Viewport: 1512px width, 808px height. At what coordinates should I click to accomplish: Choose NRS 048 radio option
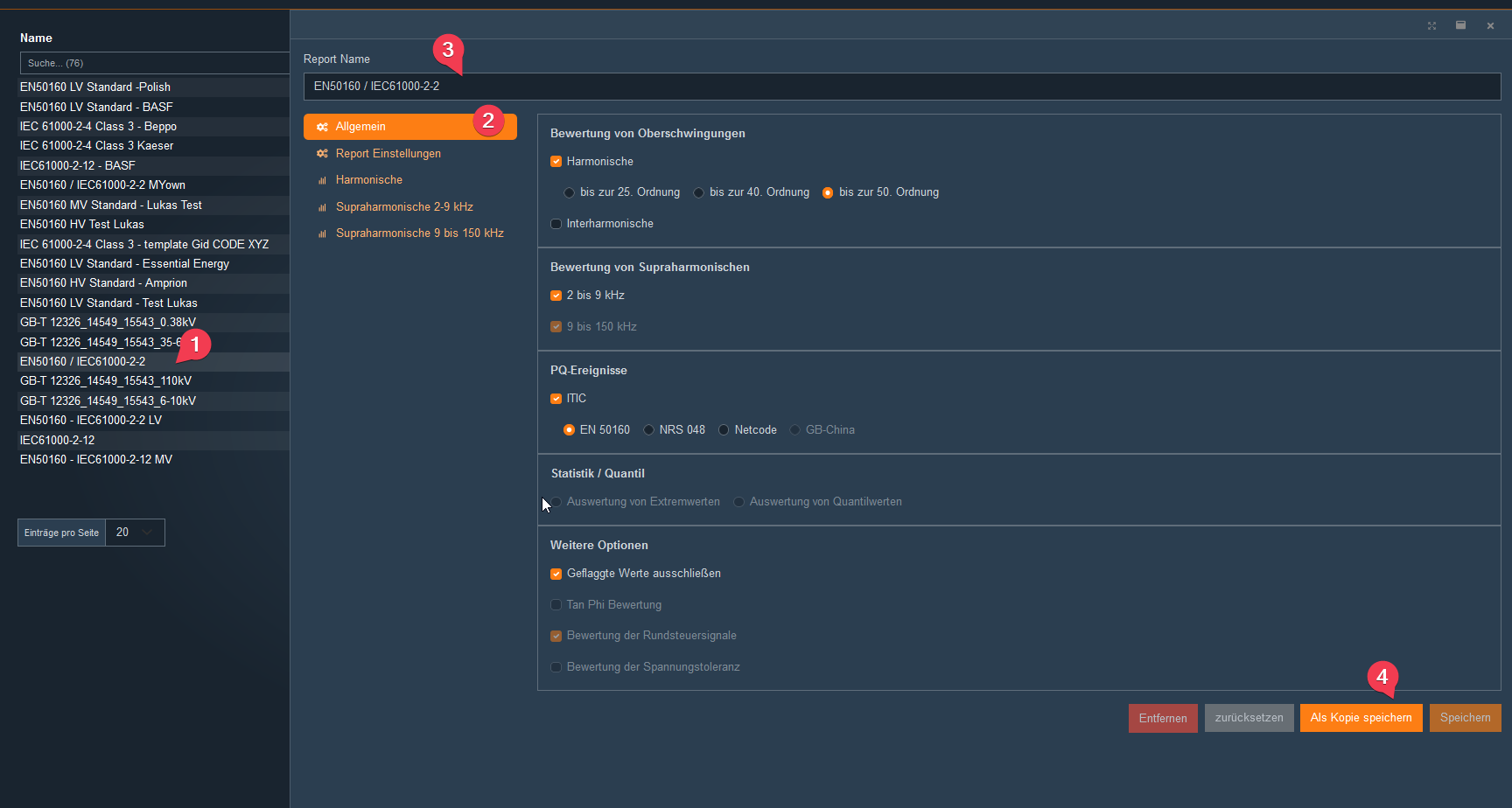[648, 430]
